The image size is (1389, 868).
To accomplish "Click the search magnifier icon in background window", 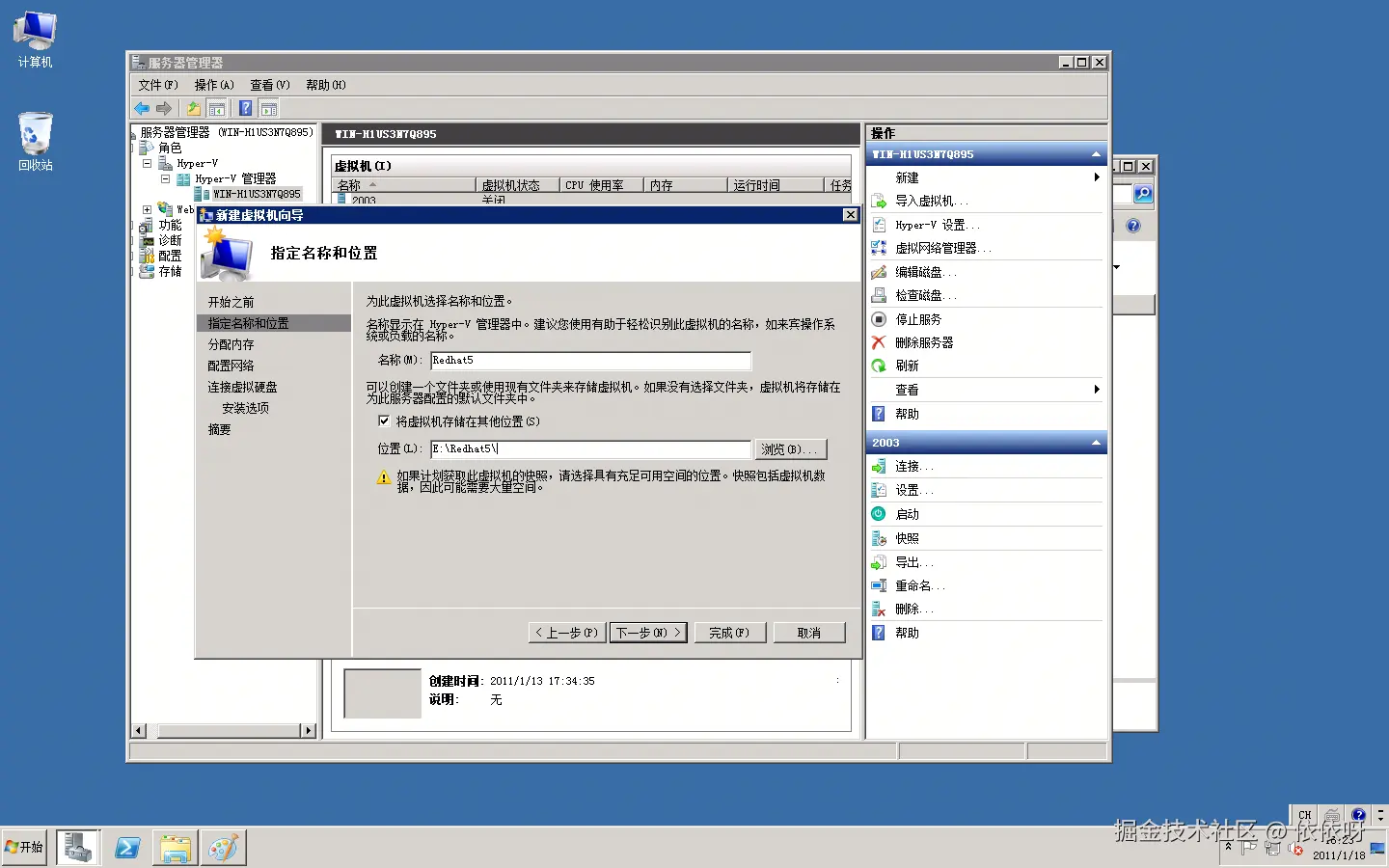I will pyautogui.click(x=1142, y=195).
